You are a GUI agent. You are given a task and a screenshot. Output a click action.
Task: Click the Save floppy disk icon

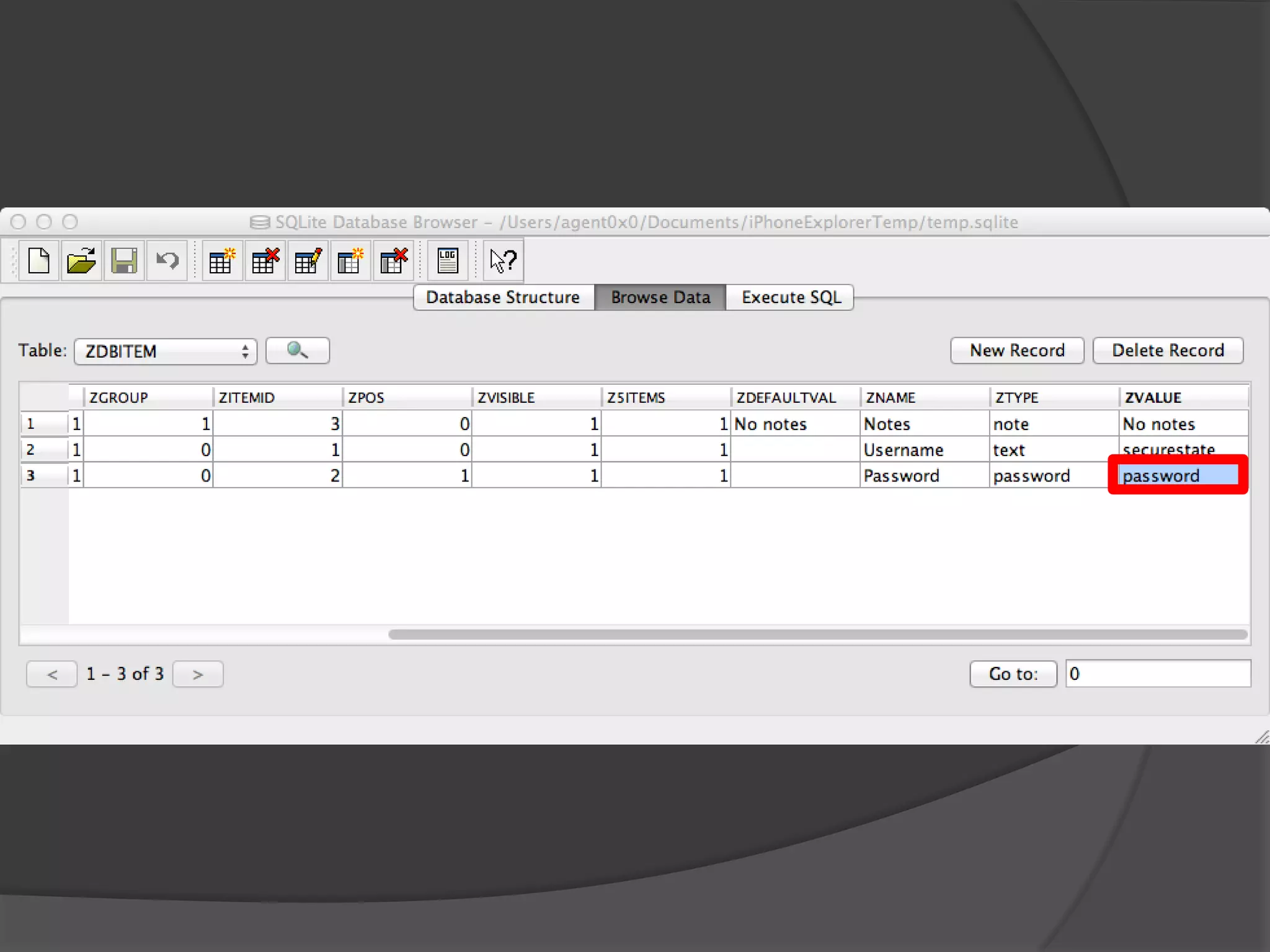tap(124, 261)
